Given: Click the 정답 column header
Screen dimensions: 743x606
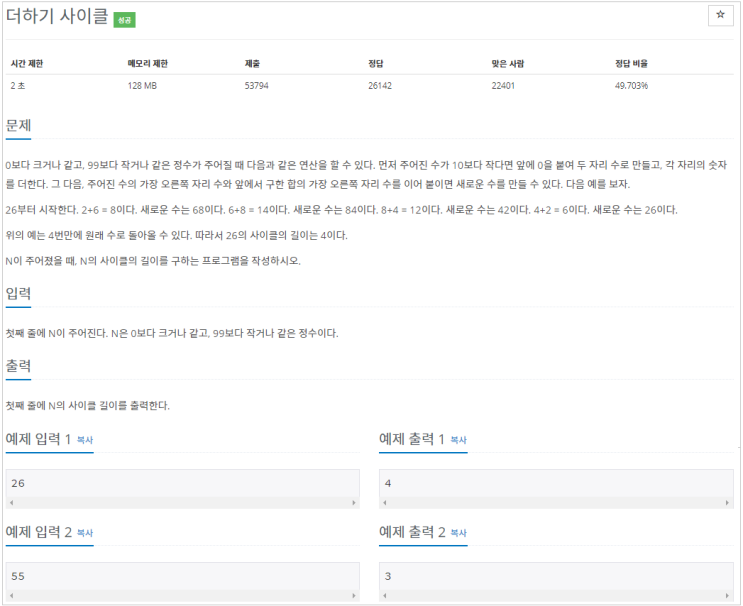Looking at the screenshot, I should click(x=376, y=63).
